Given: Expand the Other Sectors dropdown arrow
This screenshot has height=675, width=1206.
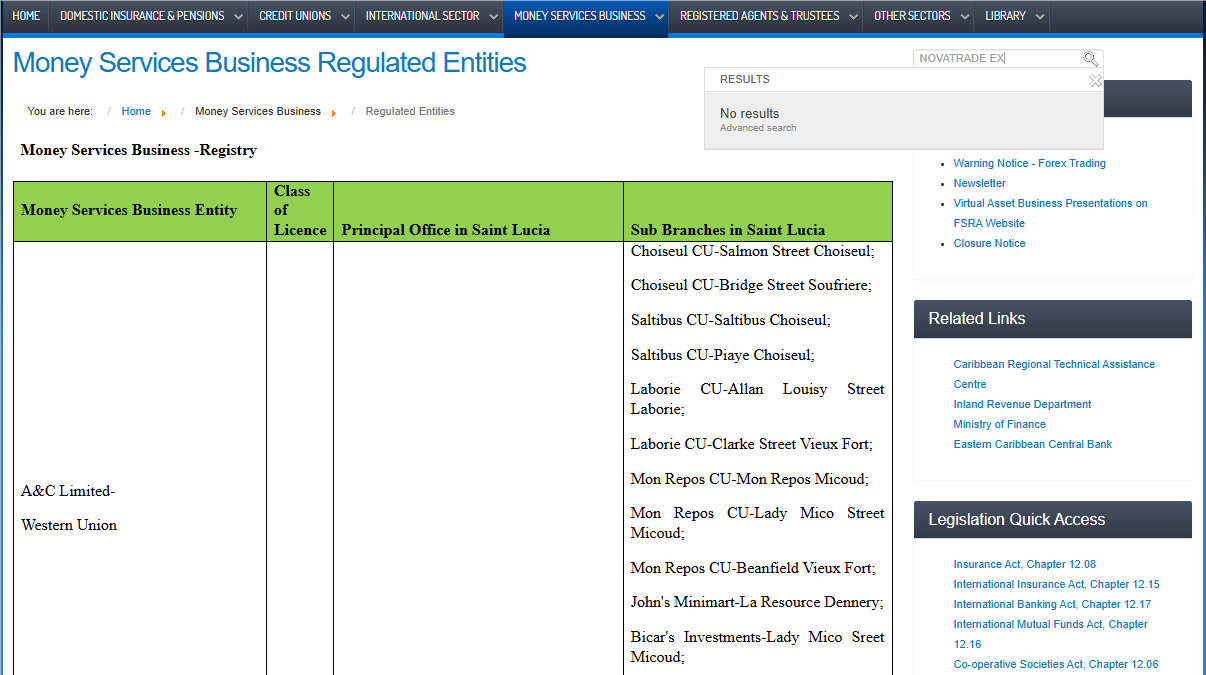Looking at the screenshot, I should pyautogui.click(x=964, y=17).
